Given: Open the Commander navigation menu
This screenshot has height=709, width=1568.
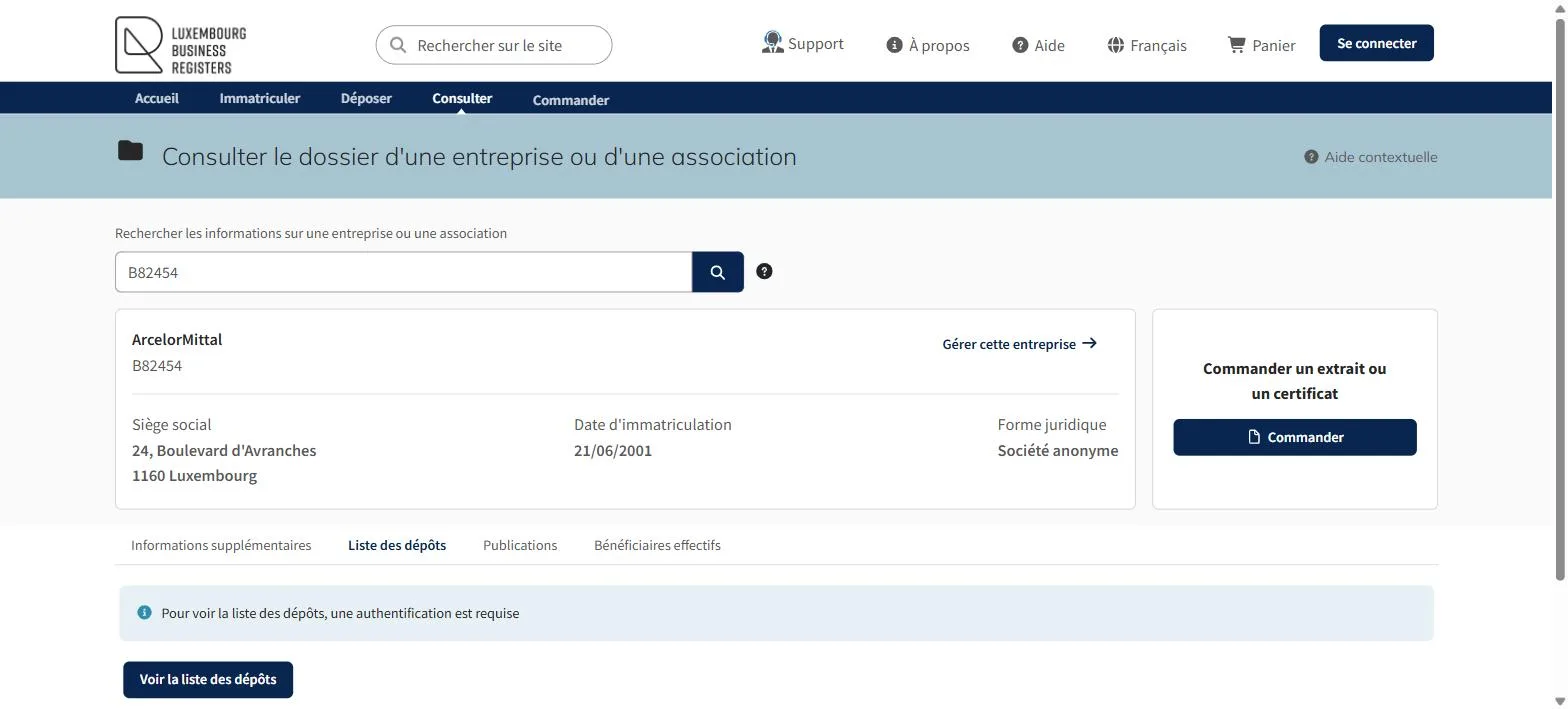Looking at the screenshot, I should (571, 100).
